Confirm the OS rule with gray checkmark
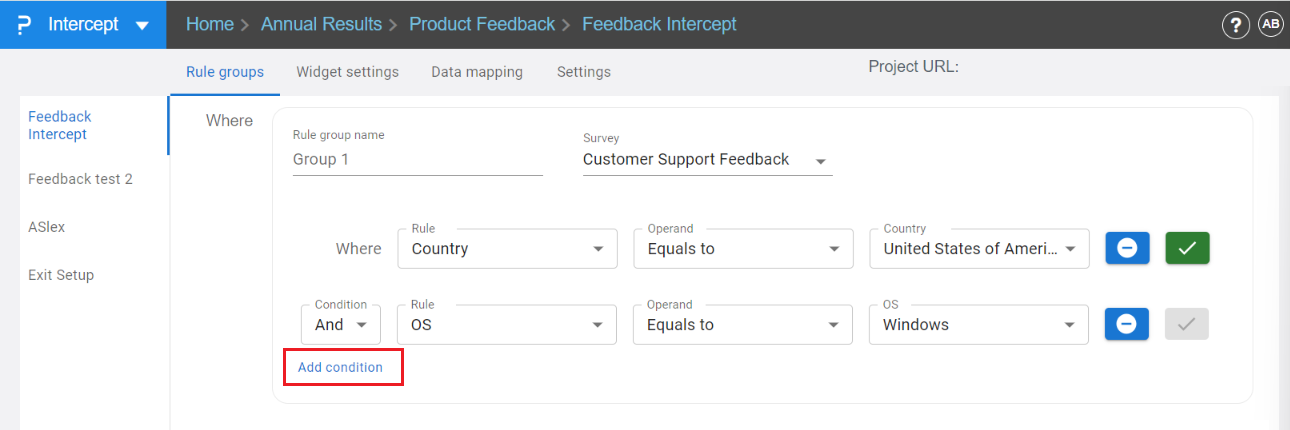Screen dimensions: 1290x430 point(1187,324)
